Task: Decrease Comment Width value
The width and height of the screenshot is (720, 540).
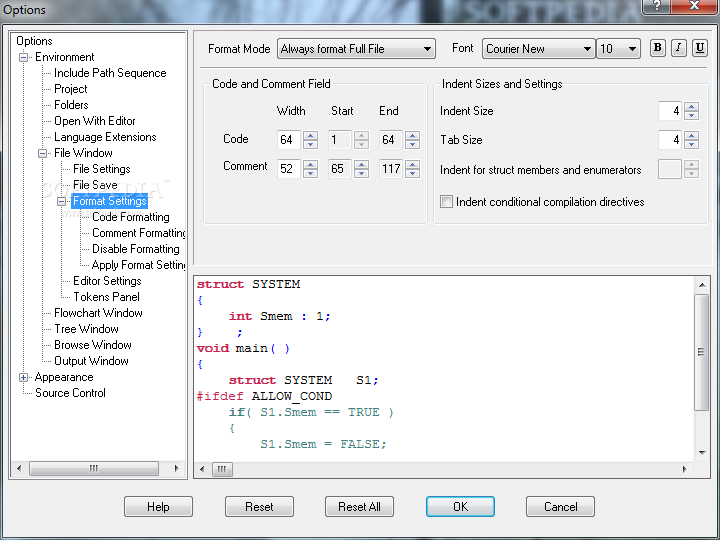Action: pyautogui.click(x=311, y=173)
